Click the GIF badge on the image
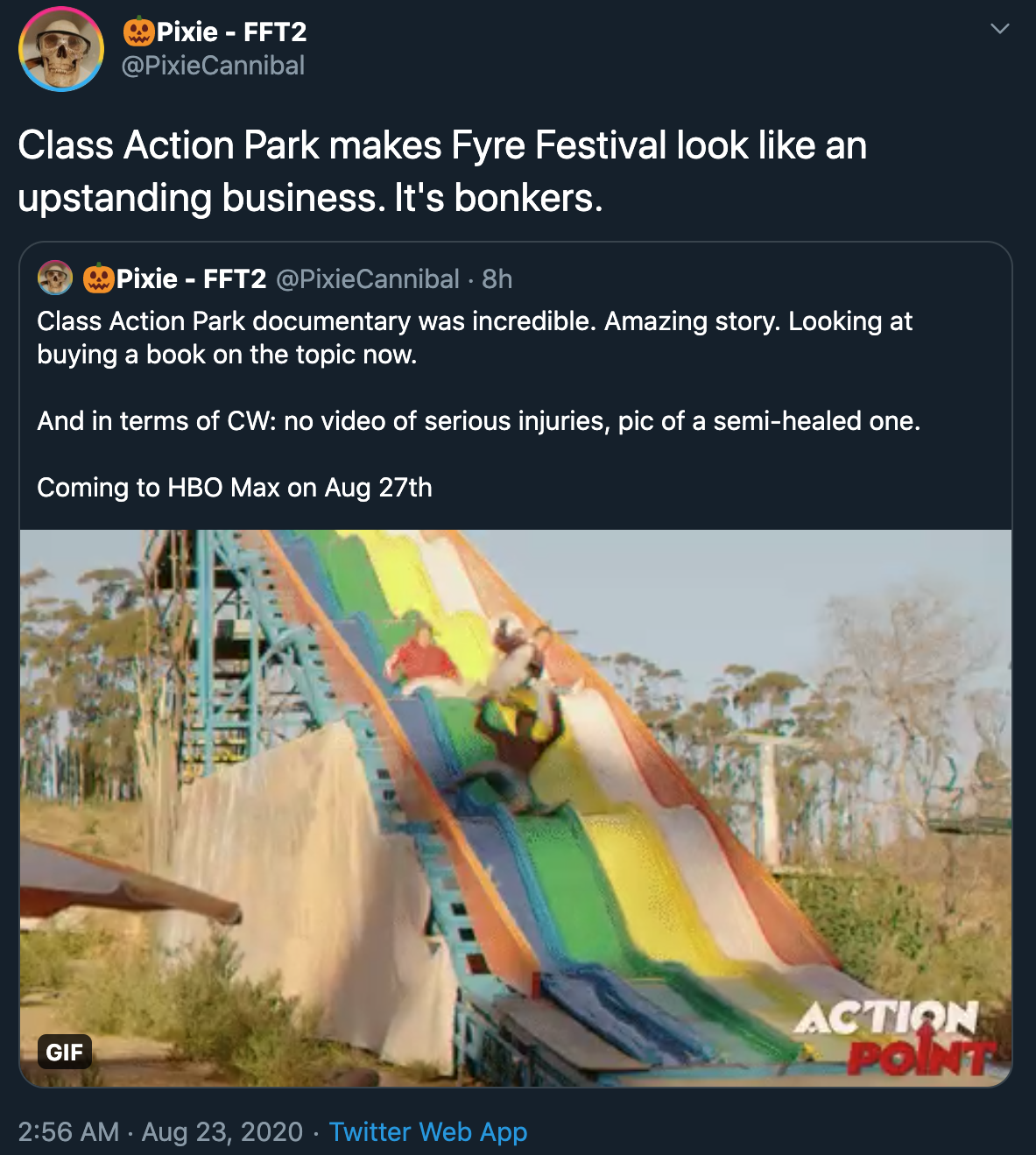This screenshot has height=1155, width=1036. 64,1051
